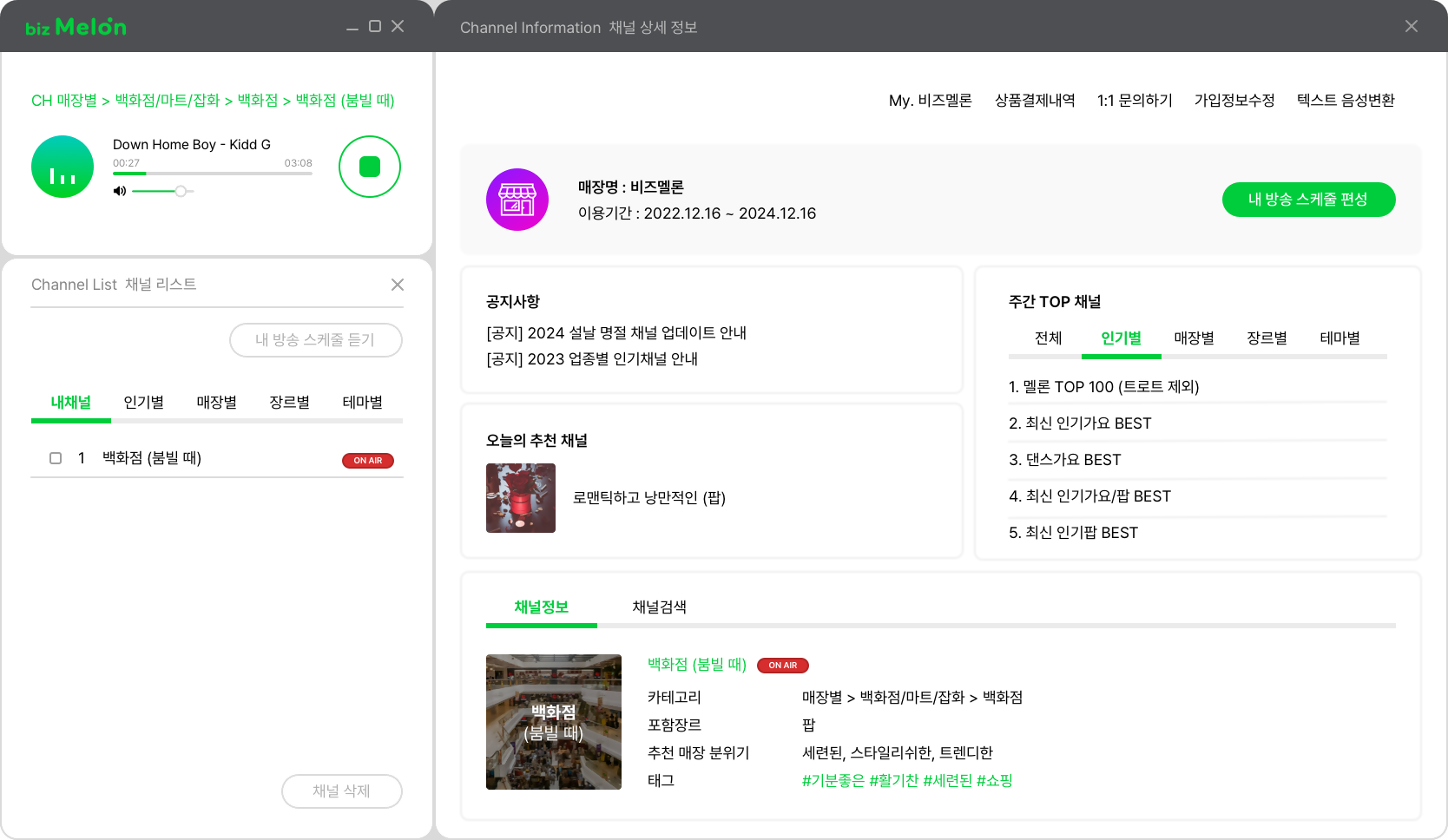This screenshot has height=840, width=1448.
Task: Select the 매장별 tab in Channel List
Action: (x=217, y=403)
